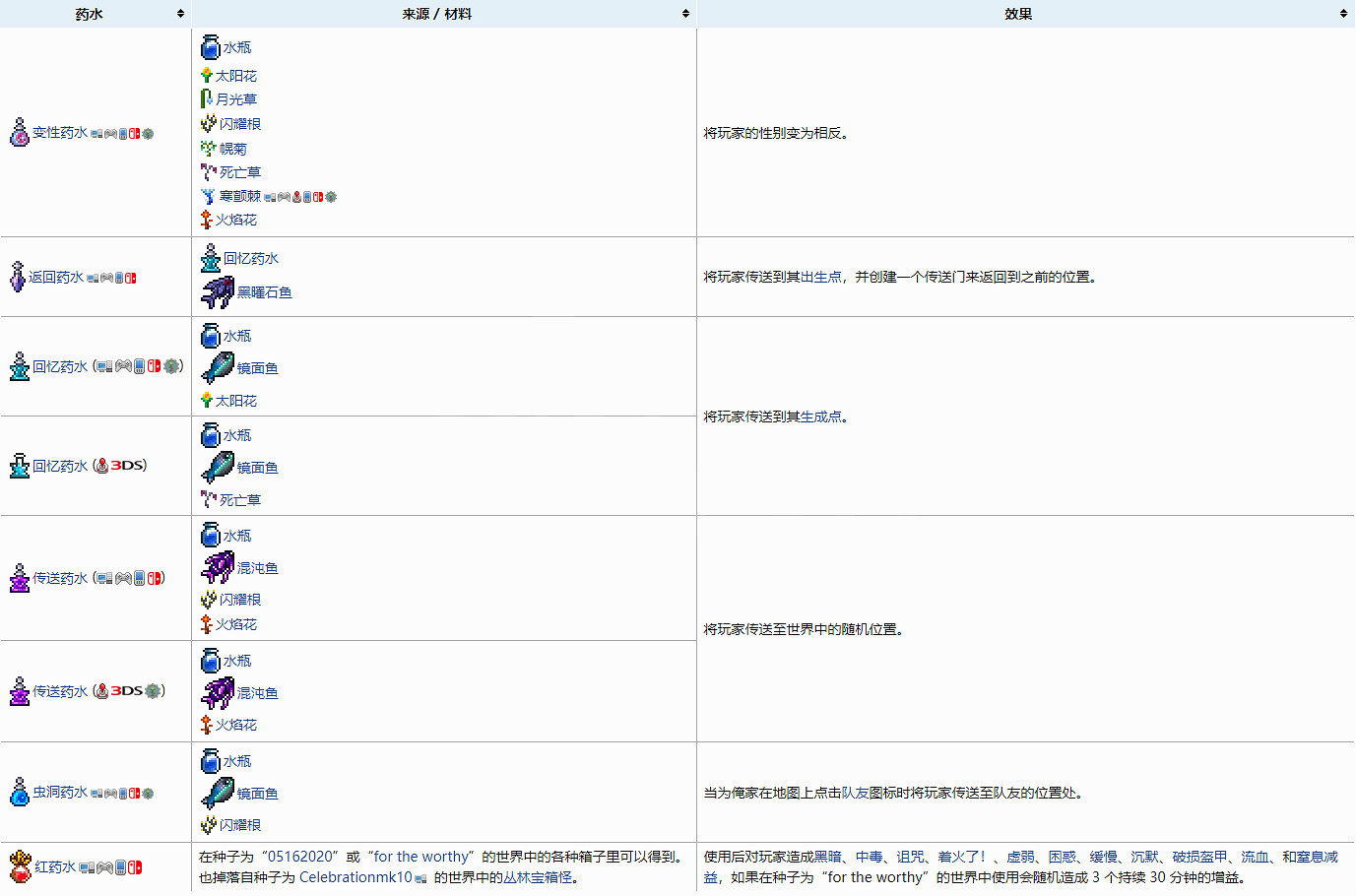The image size is (1356, 896).
Task: Click the 返回药水 potion icon
Action: 18,277
